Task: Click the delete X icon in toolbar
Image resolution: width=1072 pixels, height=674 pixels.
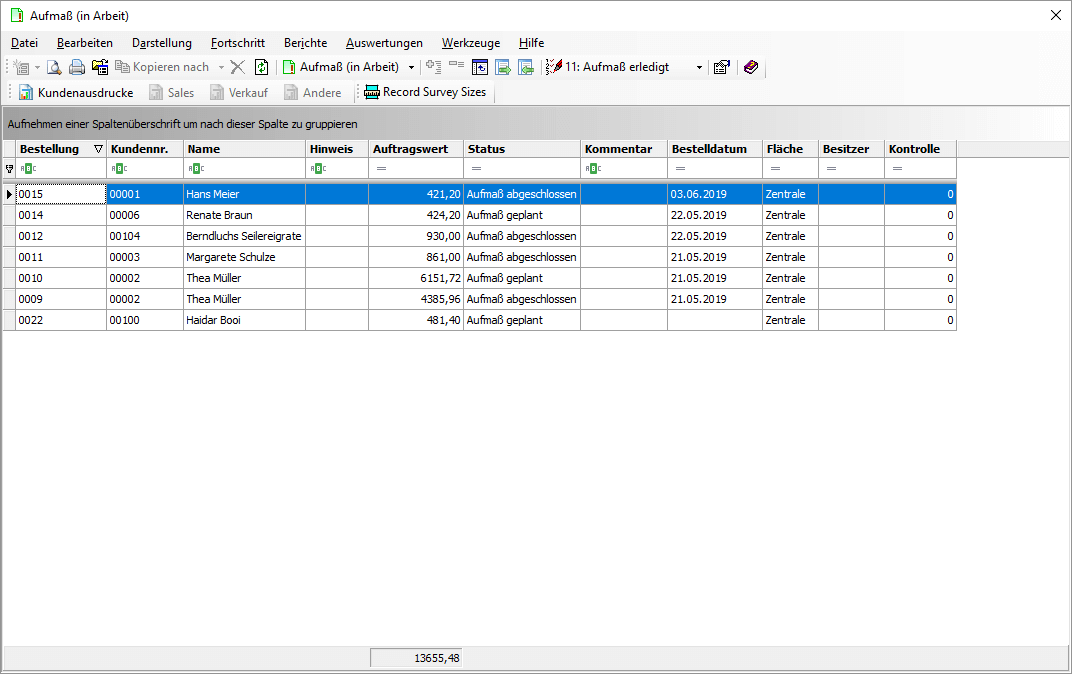Action: click(x=237, y=67)
